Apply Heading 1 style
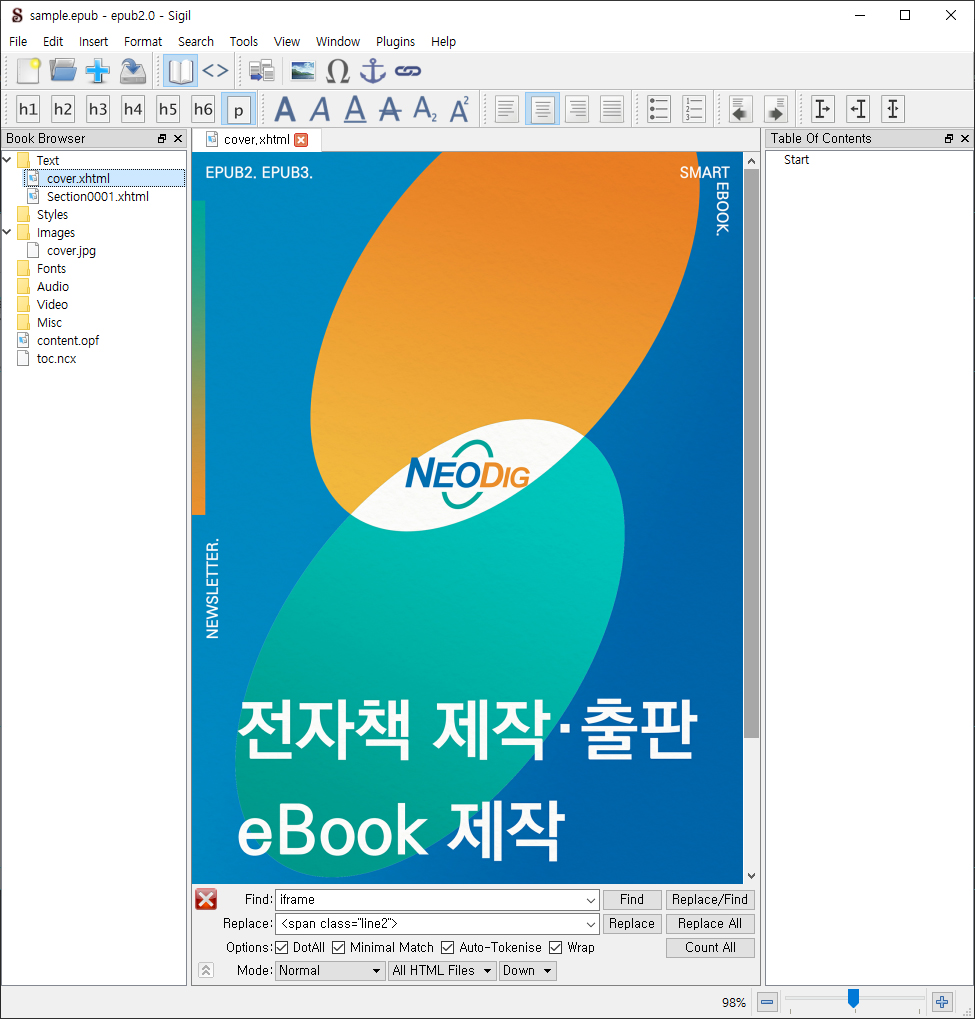Screen dimensions: 975x1019 point(28,109)
